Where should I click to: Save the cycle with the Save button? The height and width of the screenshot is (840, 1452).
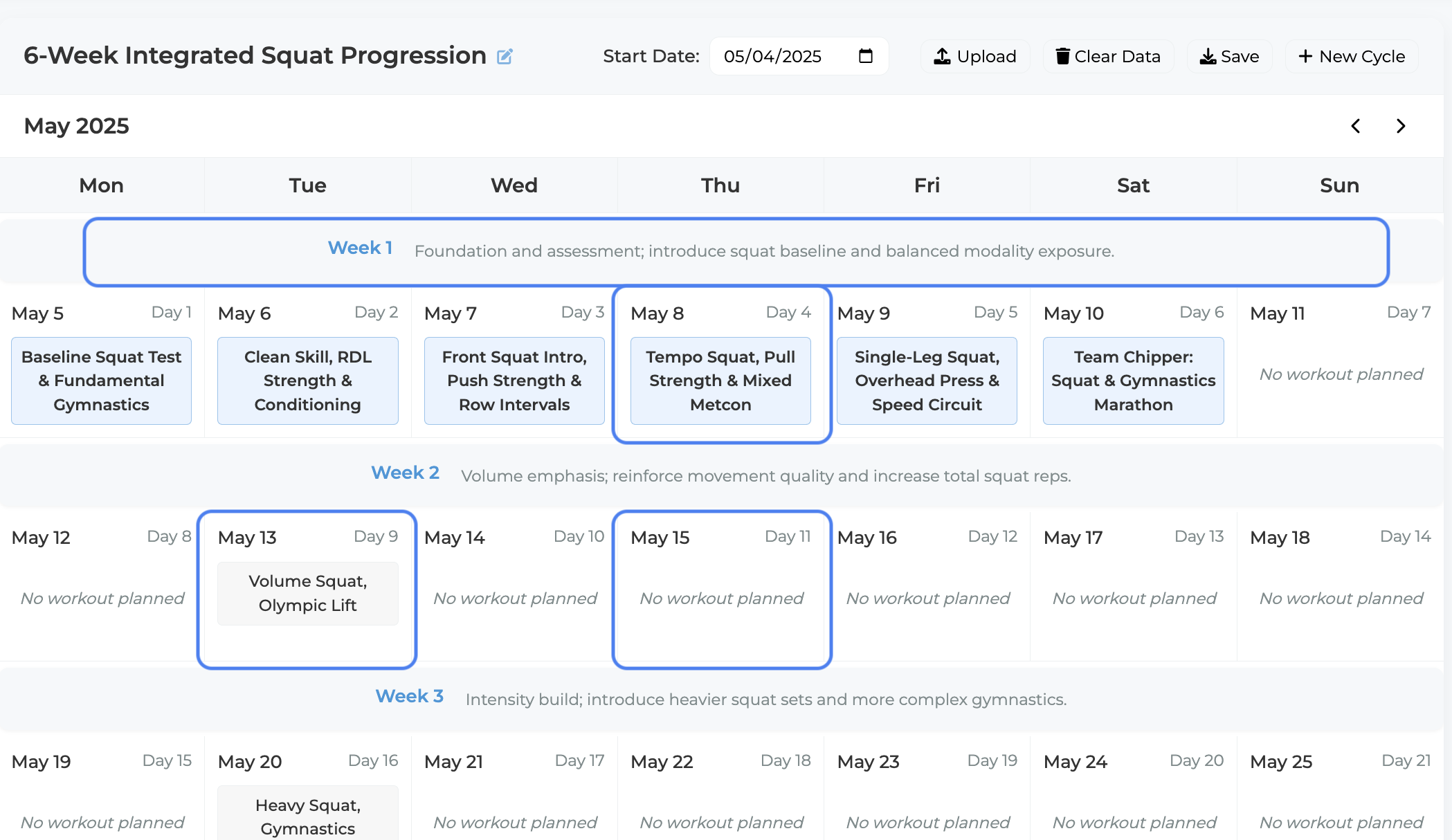pos(1229,56)
